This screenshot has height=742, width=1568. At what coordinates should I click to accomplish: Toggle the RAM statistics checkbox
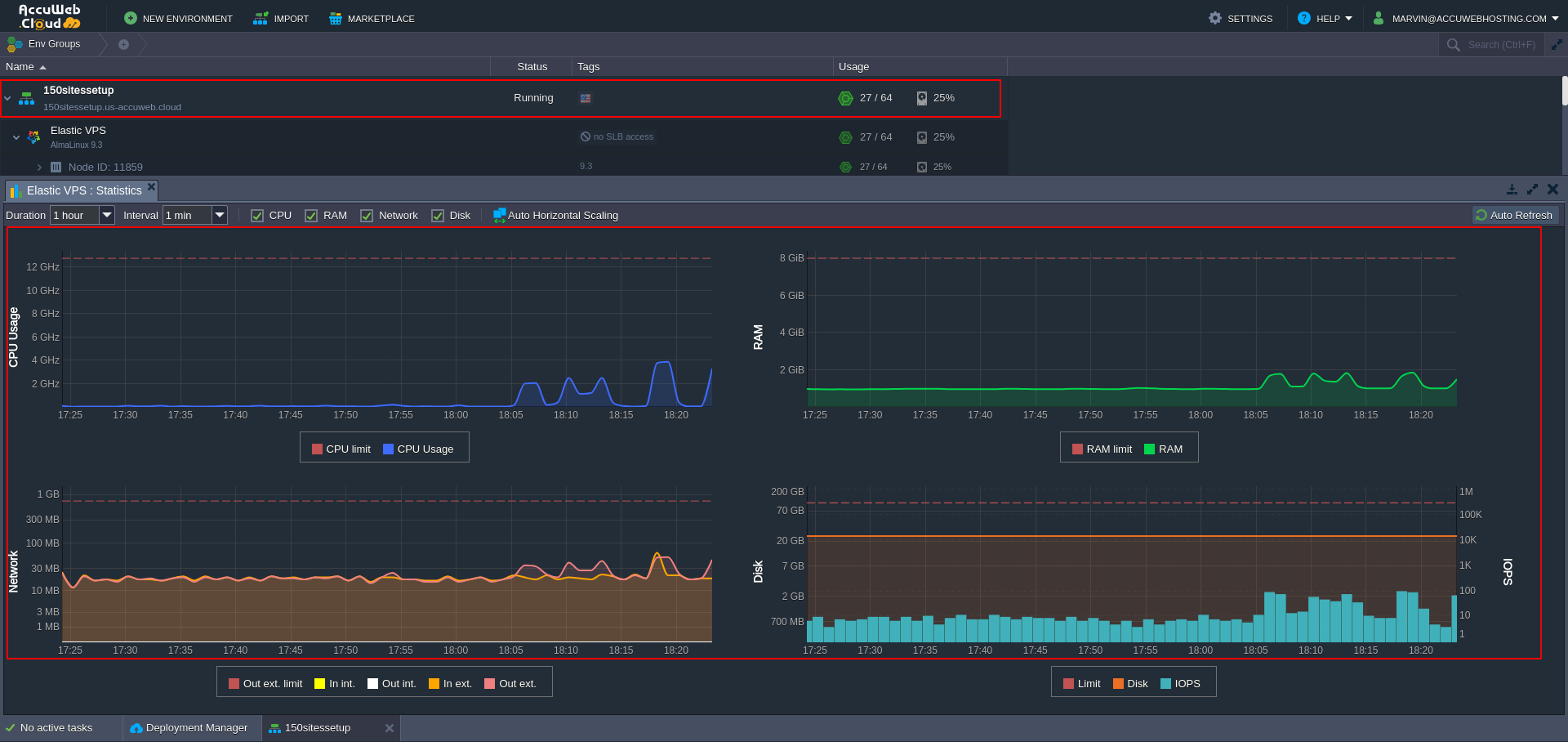pyautogui.click(x=311, y=216)
